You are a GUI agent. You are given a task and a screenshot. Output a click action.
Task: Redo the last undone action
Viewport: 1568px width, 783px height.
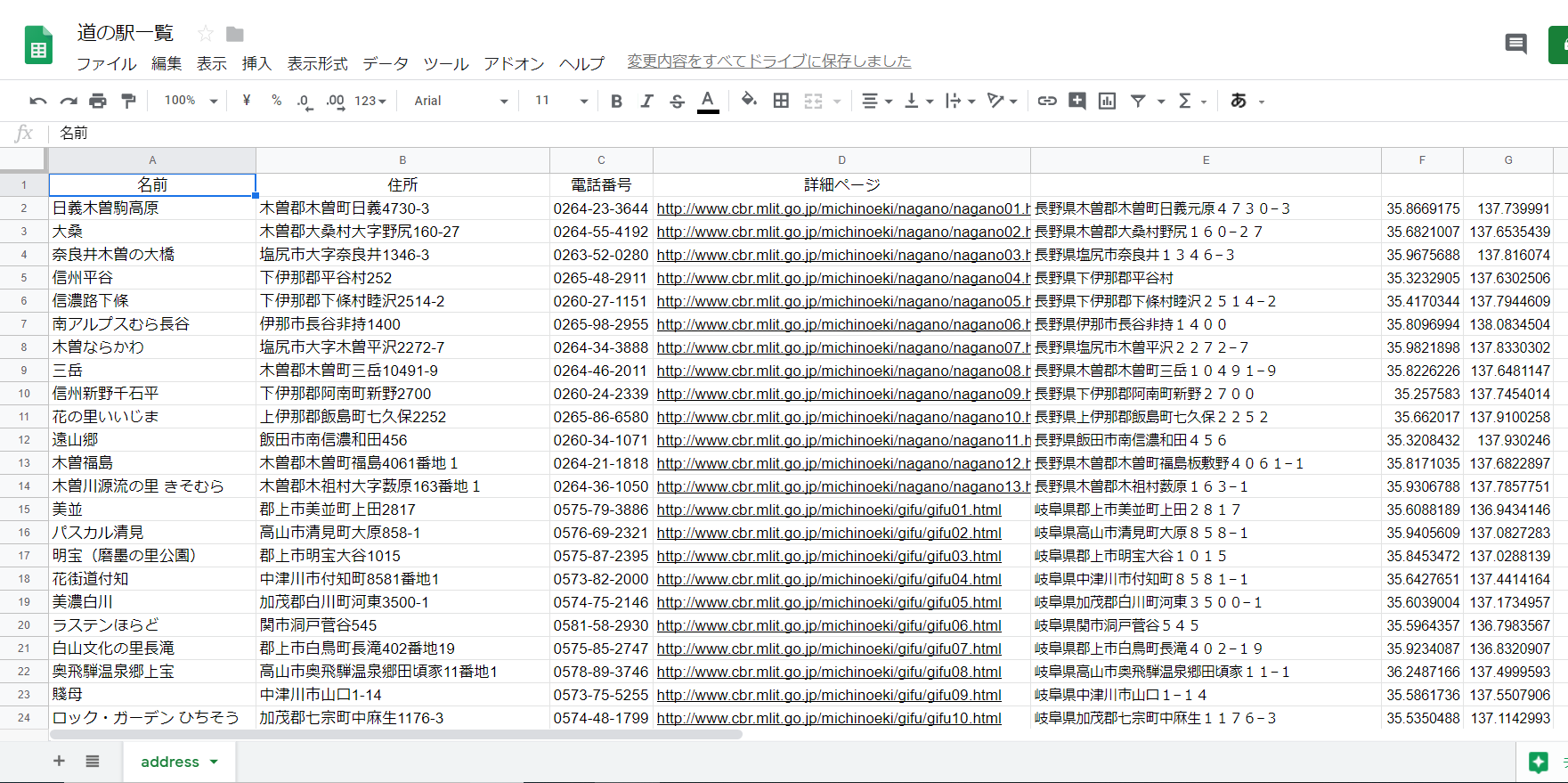tap(68, 101)
